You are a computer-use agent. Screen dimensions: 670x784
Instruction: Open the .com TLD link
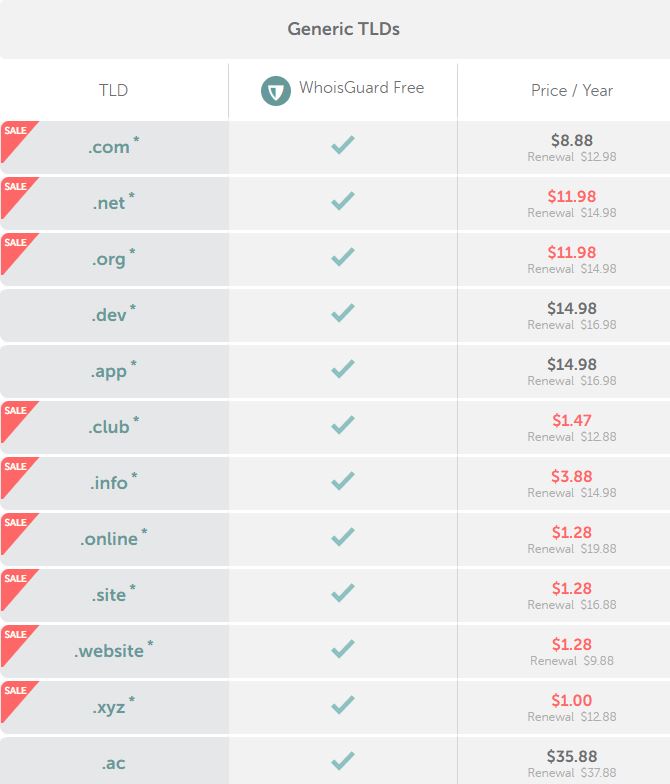coord(109,147)
